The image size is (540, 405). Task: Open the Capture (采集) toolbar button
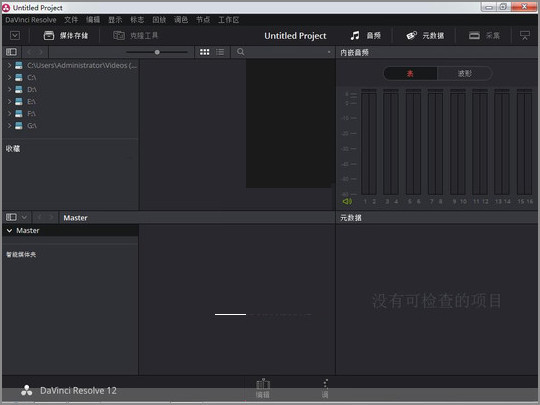(484, 35)
